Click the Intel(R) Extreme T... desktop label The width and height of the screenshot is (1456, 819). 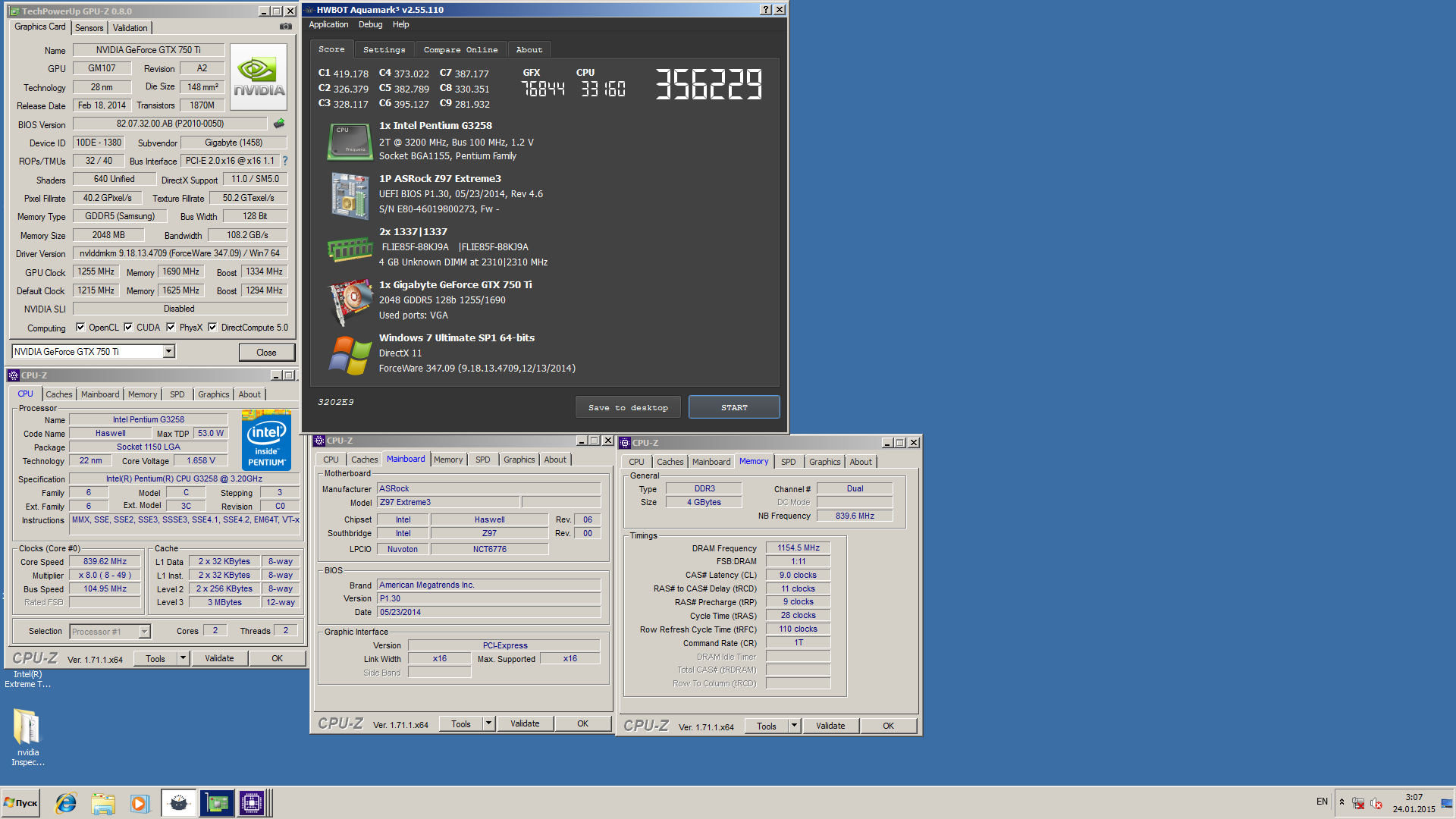point(27,679)
